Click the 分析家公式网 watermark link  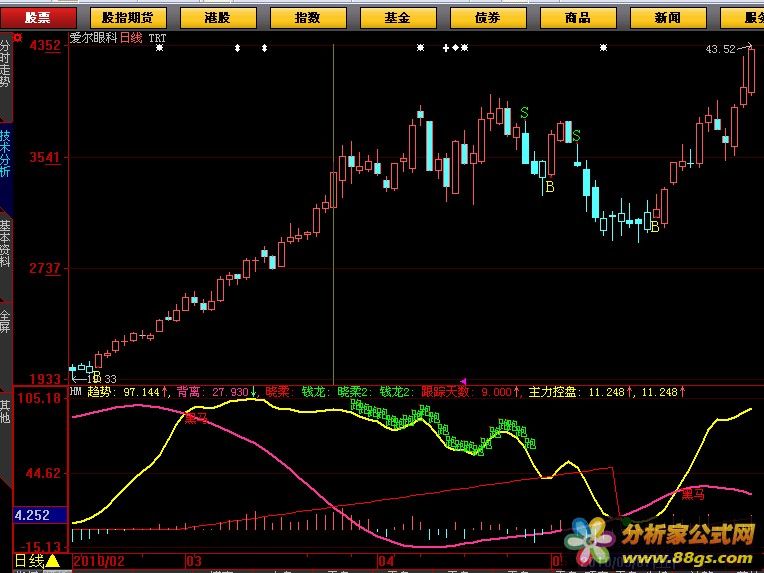tap(687, 533)
